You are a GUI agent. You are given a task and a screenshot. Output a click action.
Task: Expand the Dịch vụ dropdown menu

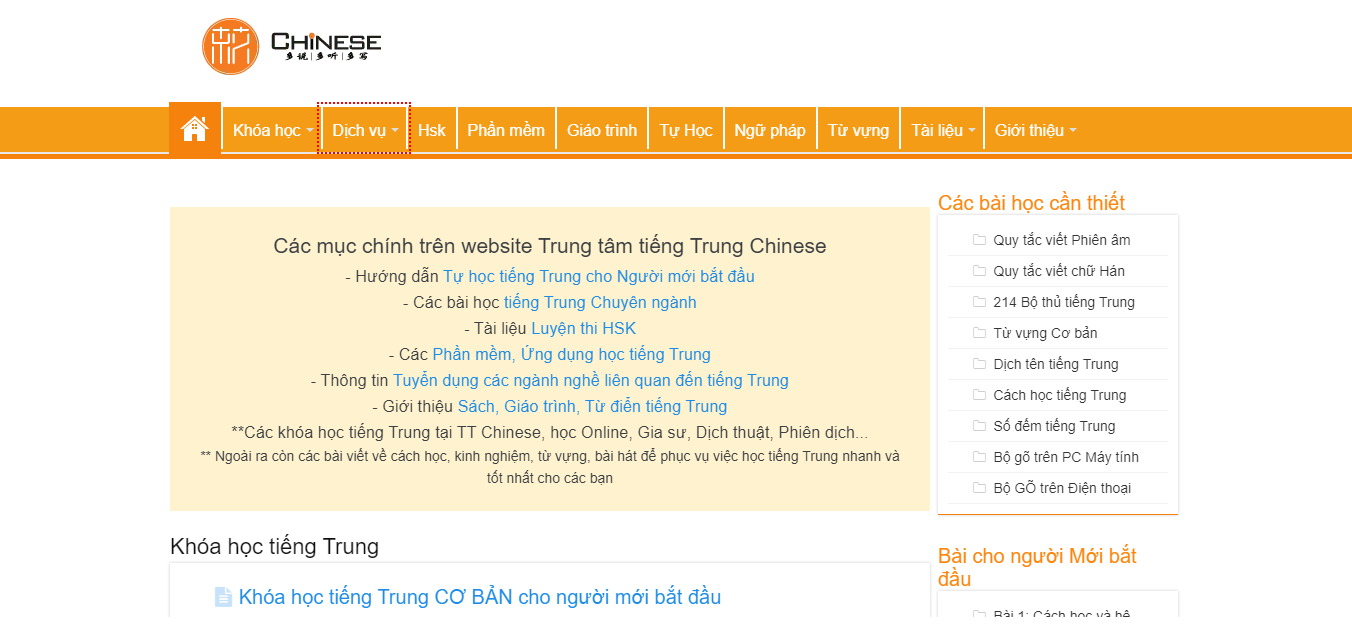pyautogui.click(x=364, y=130)
